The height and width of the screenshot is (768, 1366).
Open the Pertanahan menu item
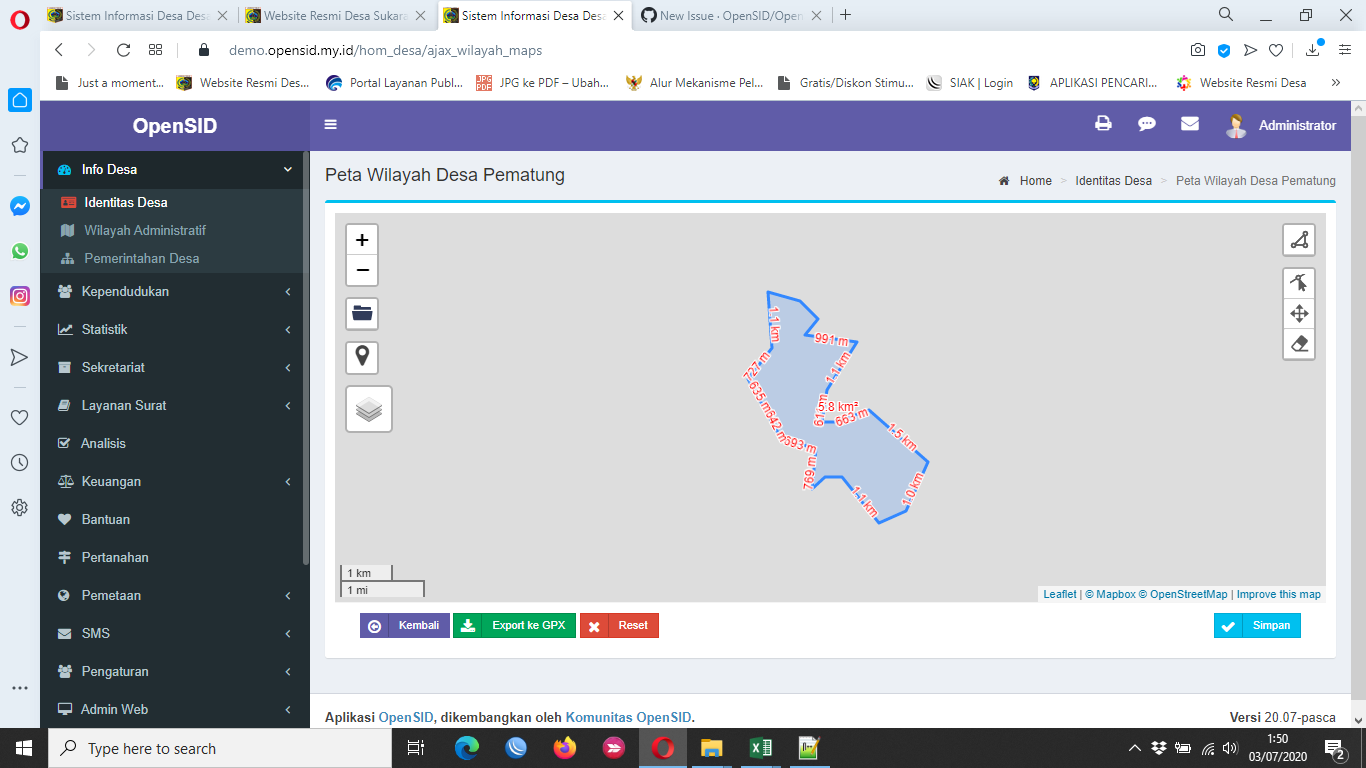(x=175, y=557)
